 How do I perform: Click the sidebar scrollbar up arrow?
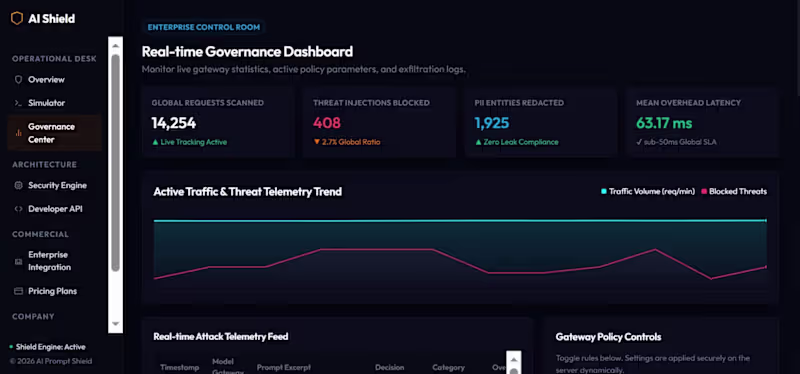pos(115,46)
